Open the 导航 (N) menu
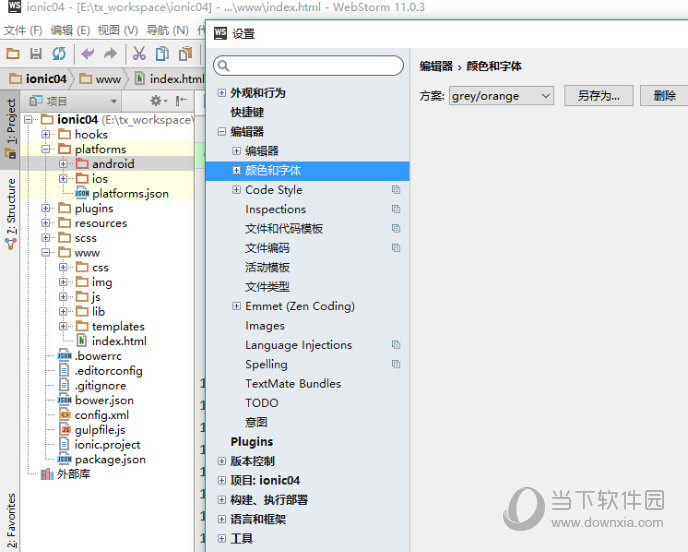Image resolution: width=688 pixels, height=552 pixels. tap(167, 30)
